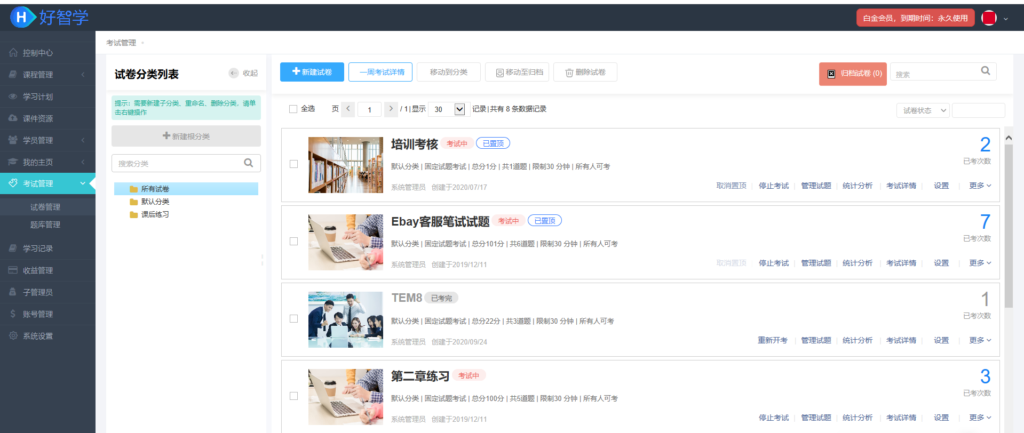Click the 删除试卷 button

point(585,72)
